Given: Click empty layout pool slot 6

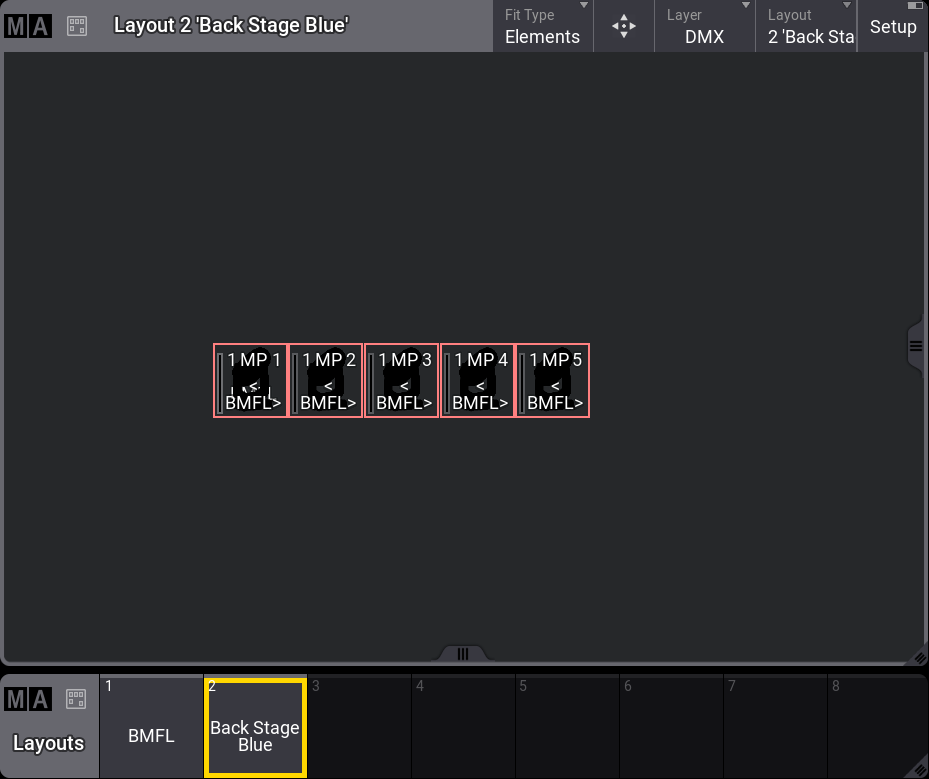Looking at the screenshot, I should [x=671, y=726].
